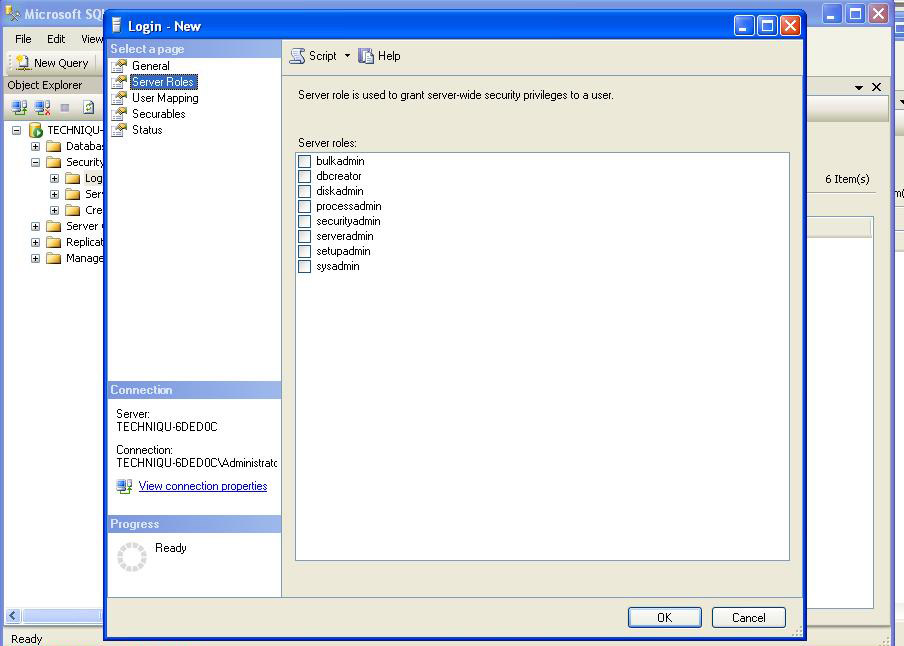Check the dbcreator server role
Image resolution: width=904 pixels, height=646 pixels.
pos(304,176)
